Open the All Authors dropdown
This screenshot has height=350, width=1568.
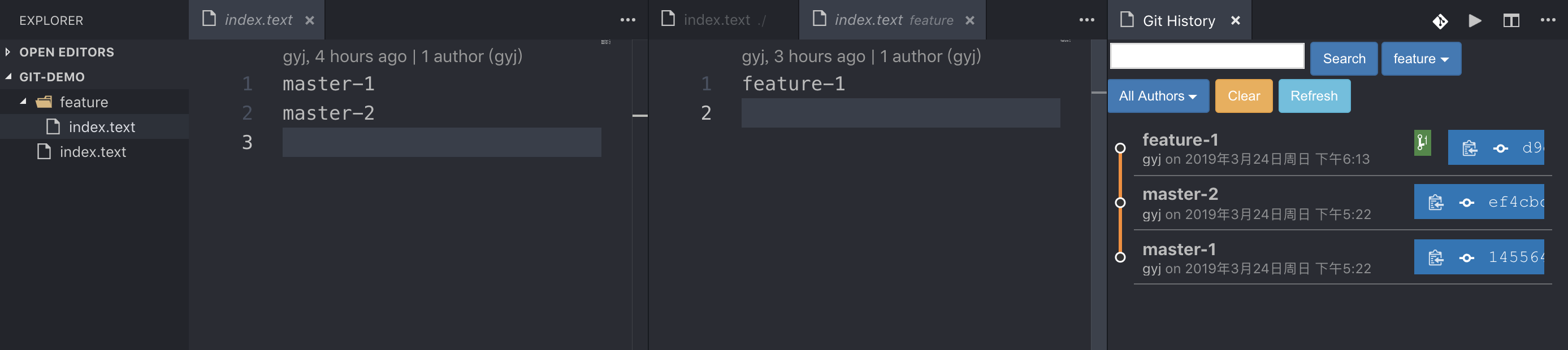click(x=1157, y=96)
